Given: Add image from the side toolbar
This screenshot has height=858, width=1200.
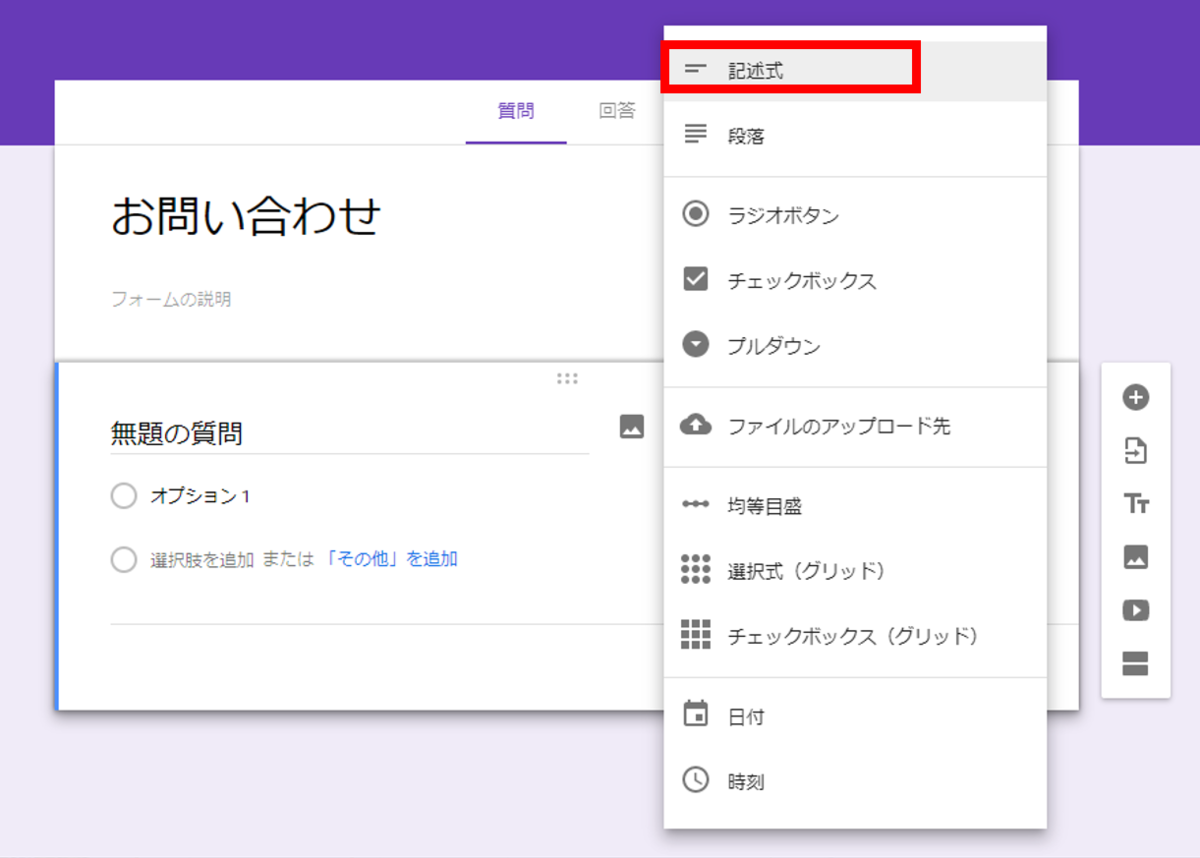Looking at the screenshot, I should coord(1135,557).
